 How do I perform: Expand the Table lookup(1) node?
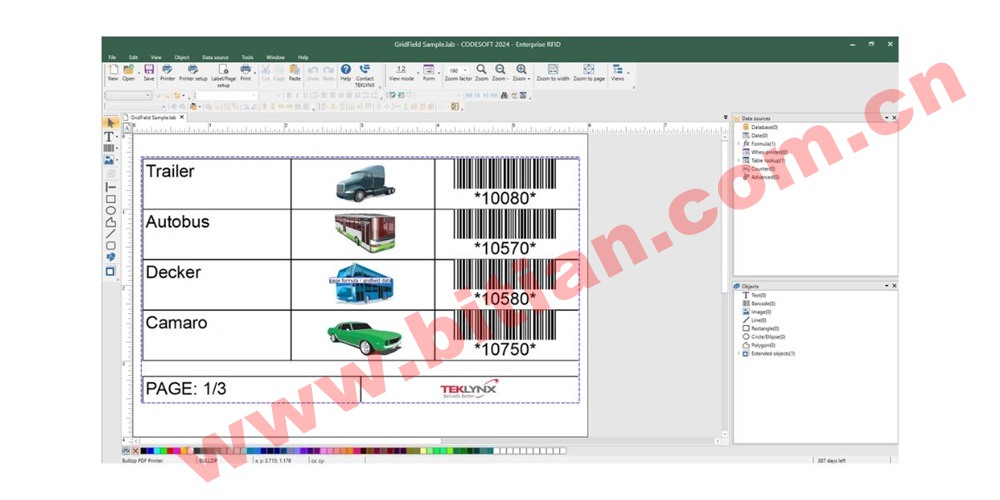click(x=739, y=161)
